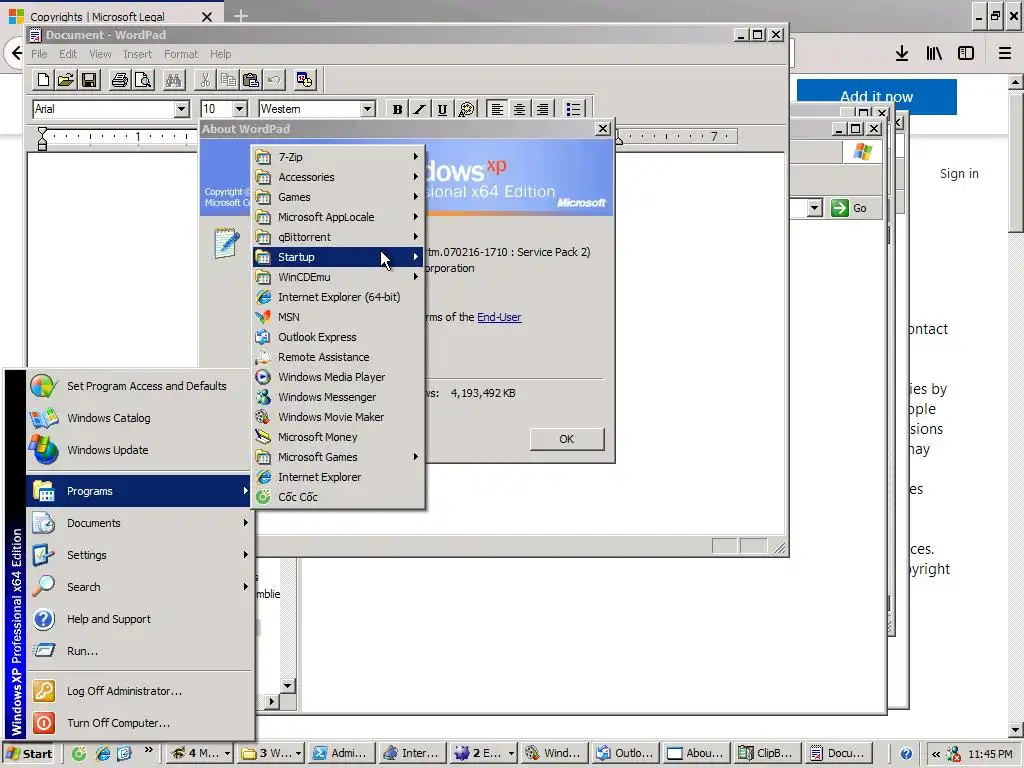Open the End-User license link
The image size is (1024, 768).
(x=499, y=317)
